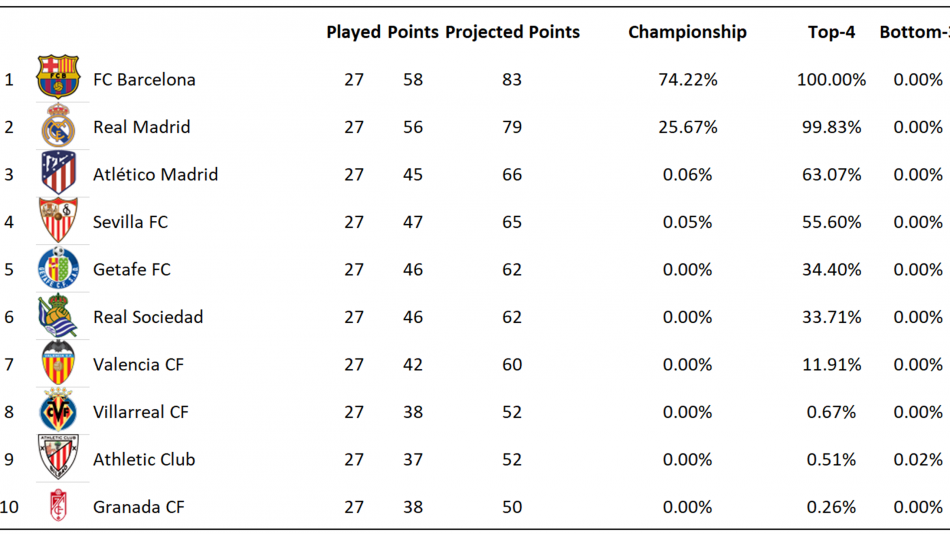Select the Getafe FC badge icon

coord(58,268)
